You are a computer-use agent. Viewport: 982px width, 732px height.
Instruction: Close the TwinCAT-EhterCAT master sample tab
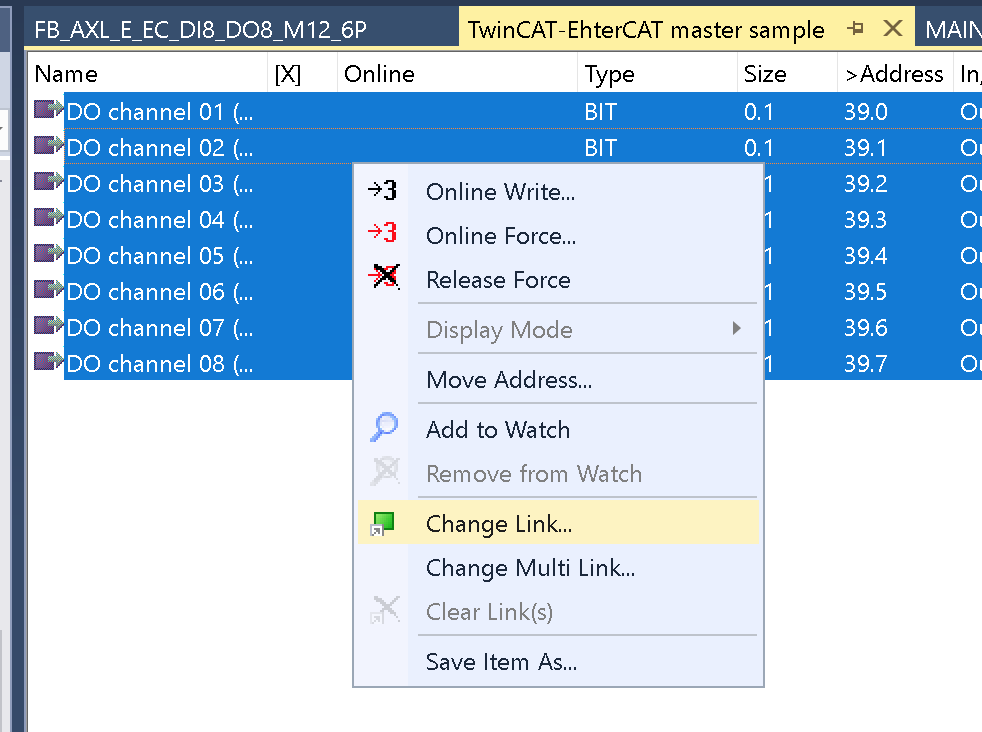pos(893,28)
